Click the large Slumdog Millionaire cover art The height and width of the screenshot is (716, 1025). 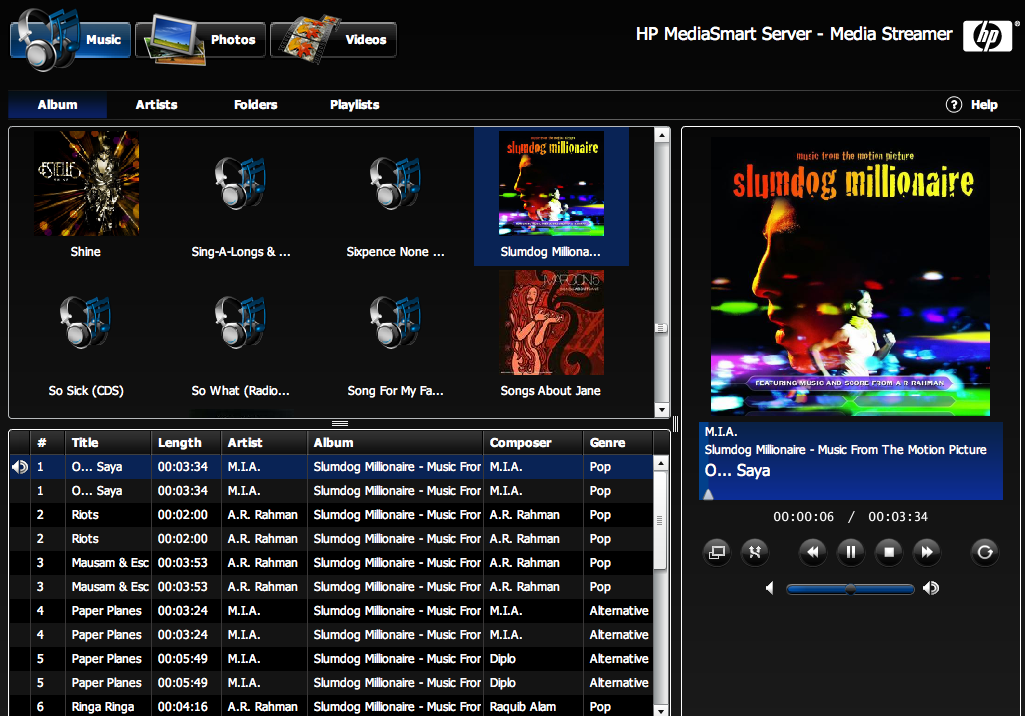[x=850, y=276]
